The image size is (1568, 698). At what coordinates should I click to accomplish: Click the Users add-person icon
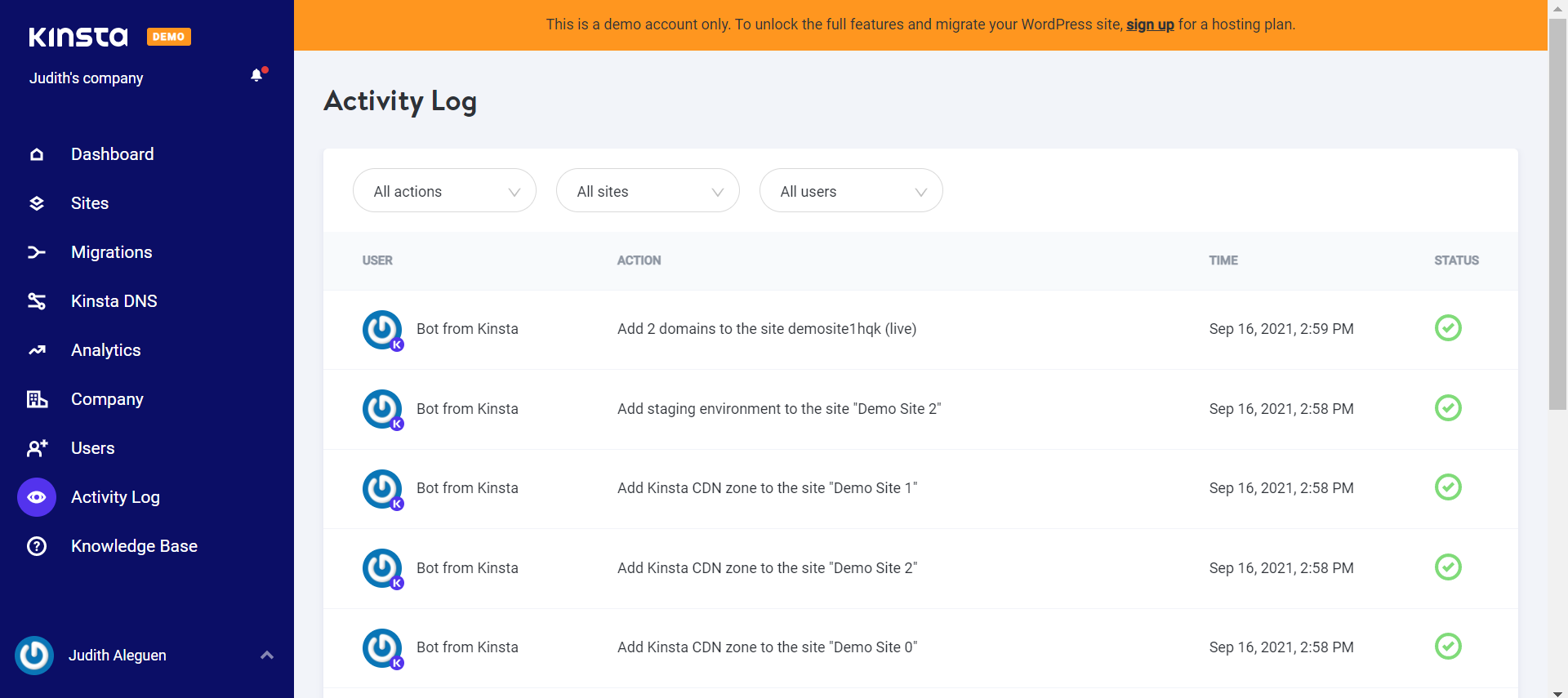click(37, 448)
